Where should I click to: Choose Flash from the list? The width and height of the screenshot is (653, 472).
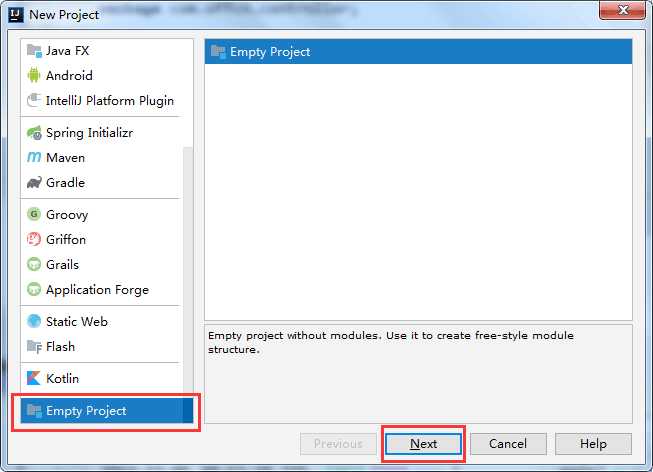(x=101, y=347)
